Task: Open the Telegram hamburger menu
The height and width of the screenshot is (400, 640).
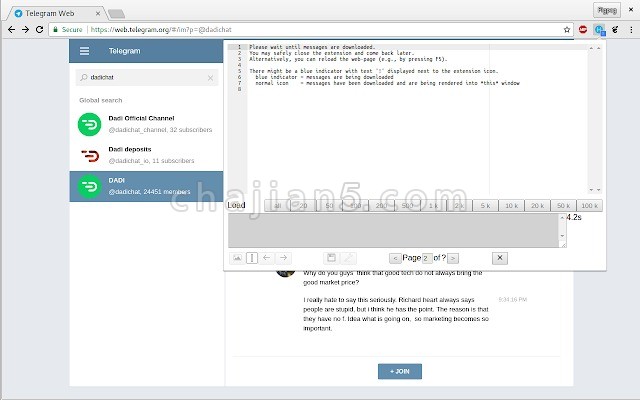Action: (x=84, y=51)
